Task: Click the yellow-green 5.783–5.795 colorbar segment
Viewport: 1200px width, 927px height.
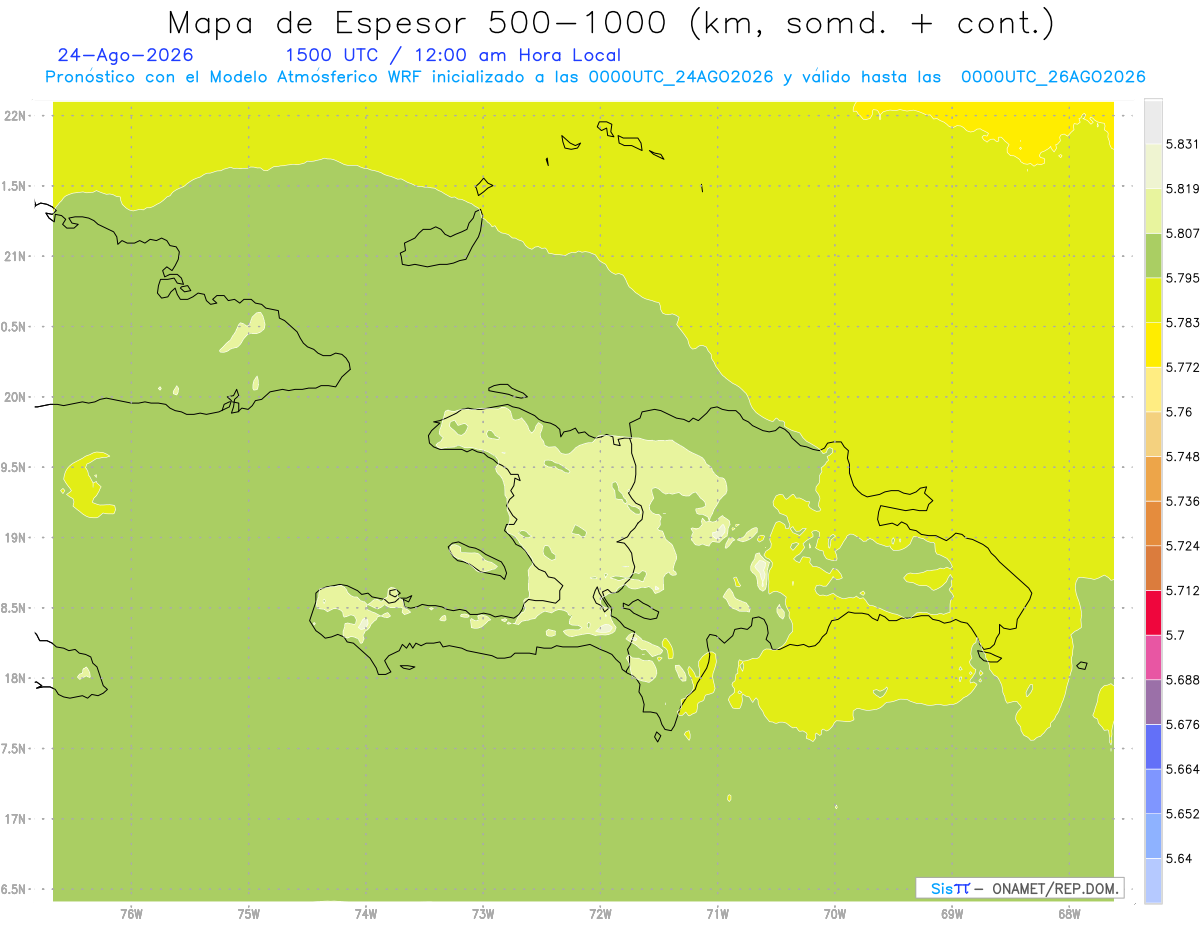Action: (x=1153, y=300)
